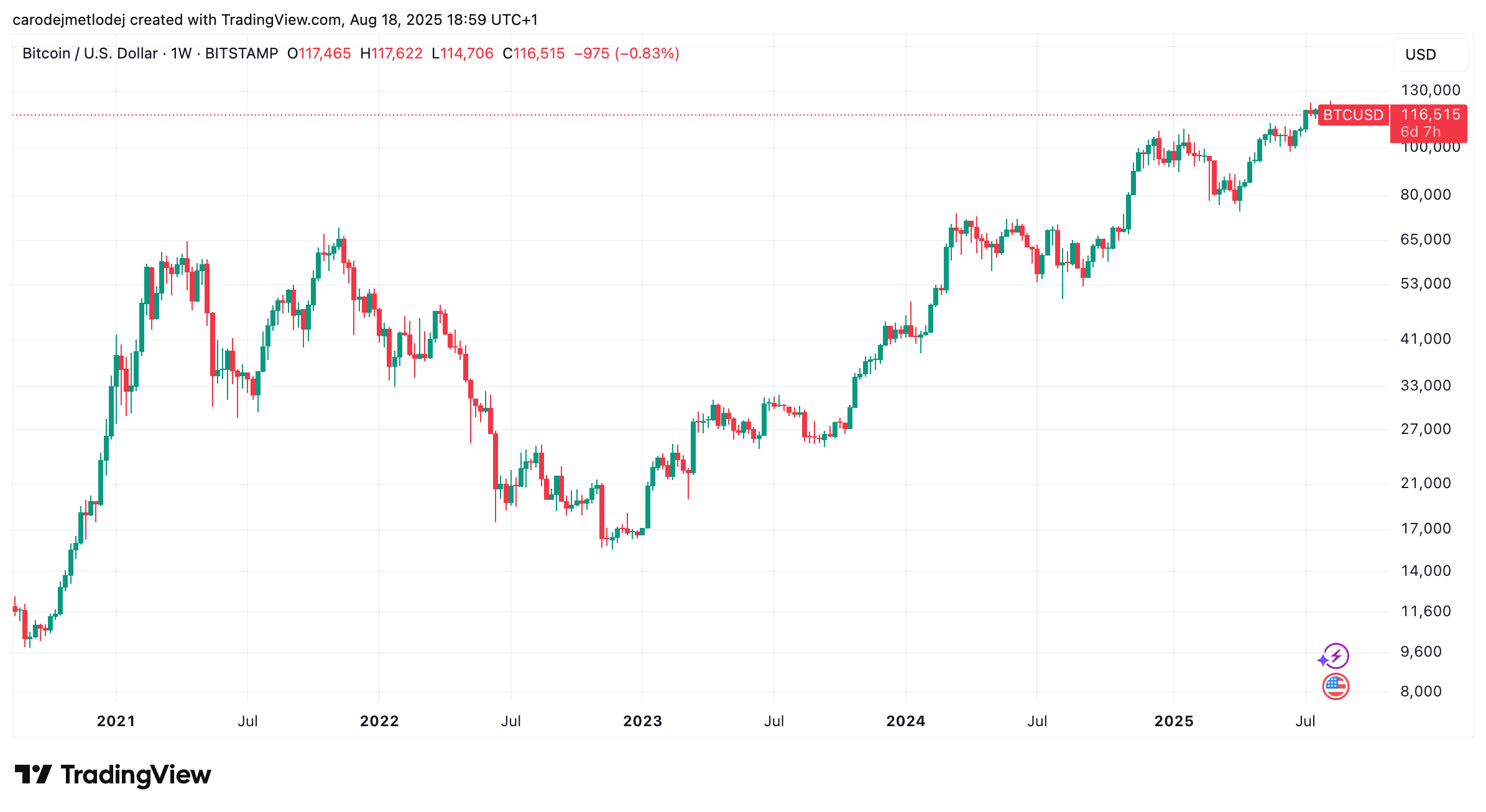Select the 2022 marker on time axis
The image size is (1486, 812).
(379, 721)
